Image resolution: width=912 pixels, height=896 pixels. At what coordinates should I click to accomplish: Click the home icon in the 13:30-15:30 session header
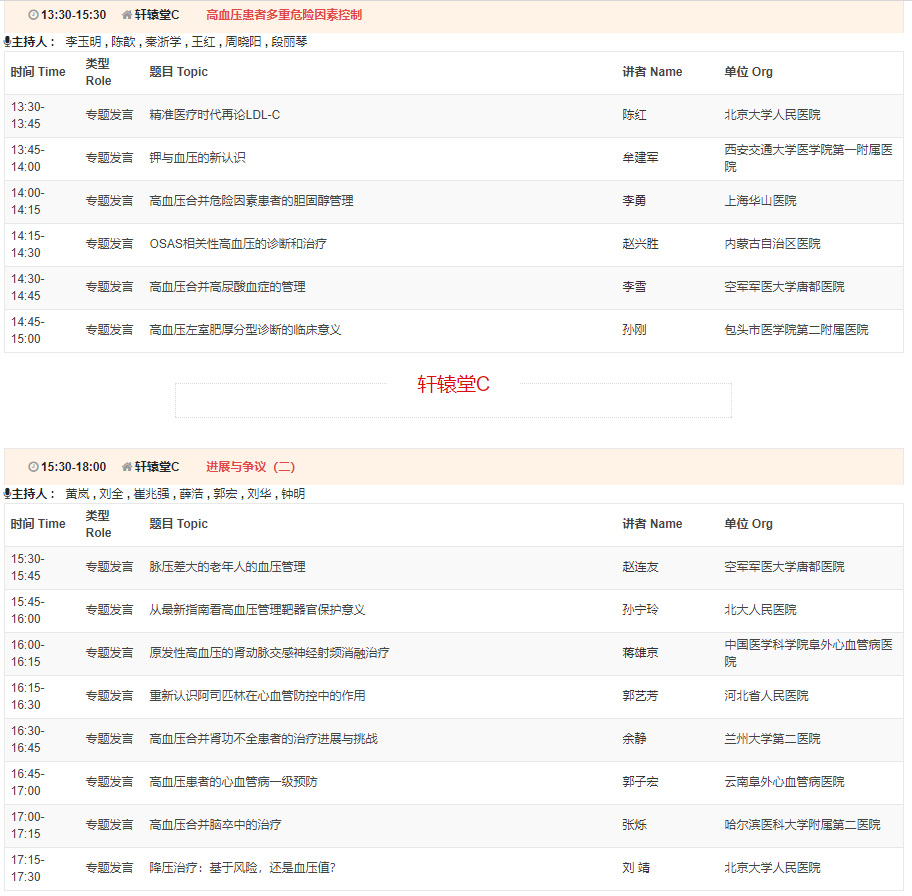pos(127,15)
